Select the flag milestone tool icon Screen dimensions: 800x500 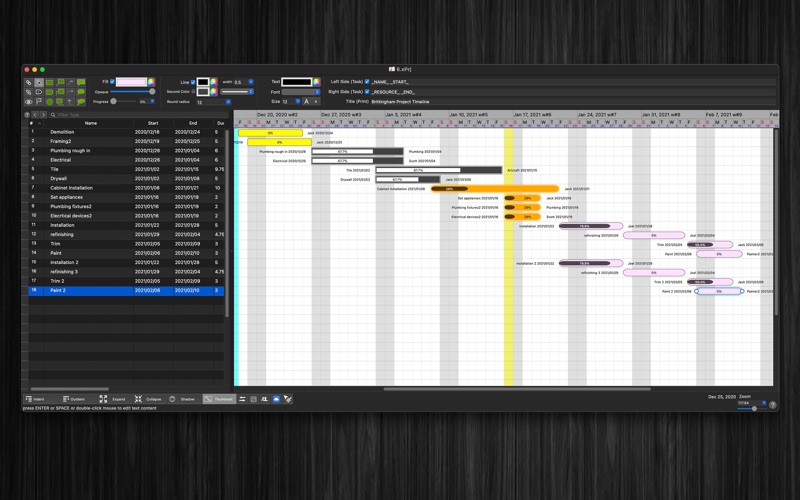[39, 102]
